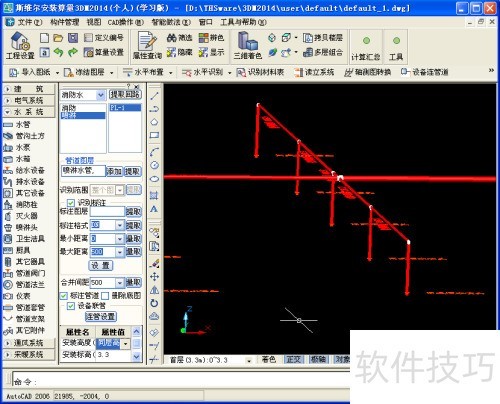Click the undo arrow icon in toolbar
The height and width of the screenshot is (404, 500).
coord(59,52)
